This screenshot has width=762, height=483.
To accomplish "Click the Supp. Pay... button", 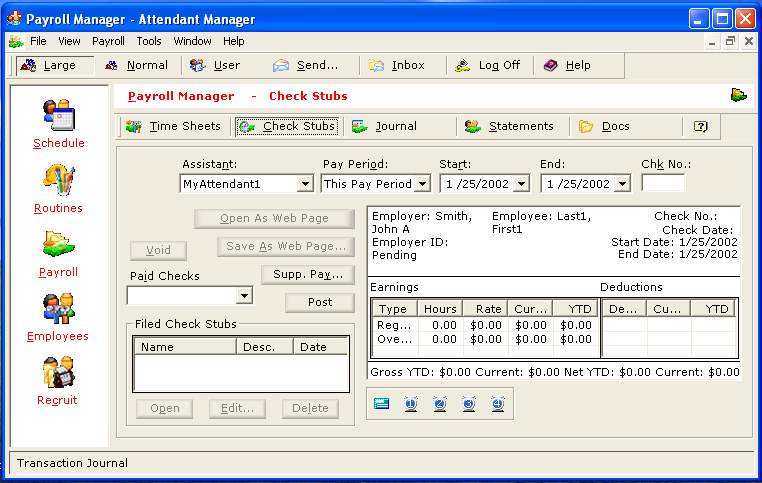I will point(308,274).
